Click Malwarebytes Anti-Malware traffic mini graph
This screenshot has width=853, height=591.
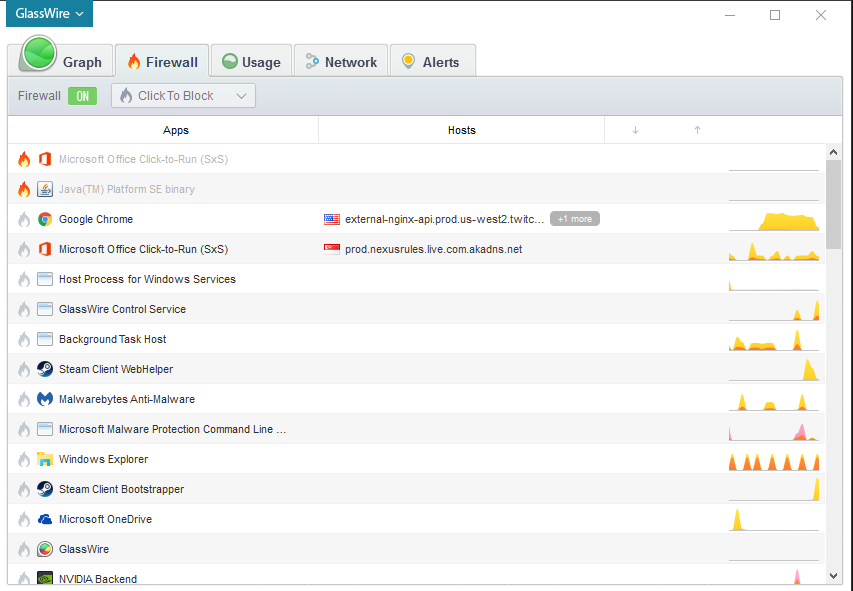[774, 401]
